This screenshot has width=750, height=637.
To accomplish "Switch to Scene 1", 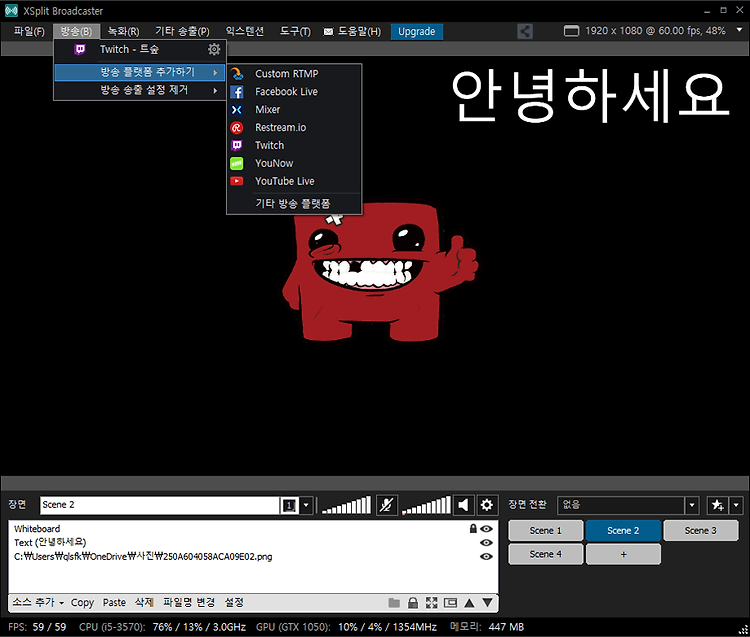I will click(546, 531).
